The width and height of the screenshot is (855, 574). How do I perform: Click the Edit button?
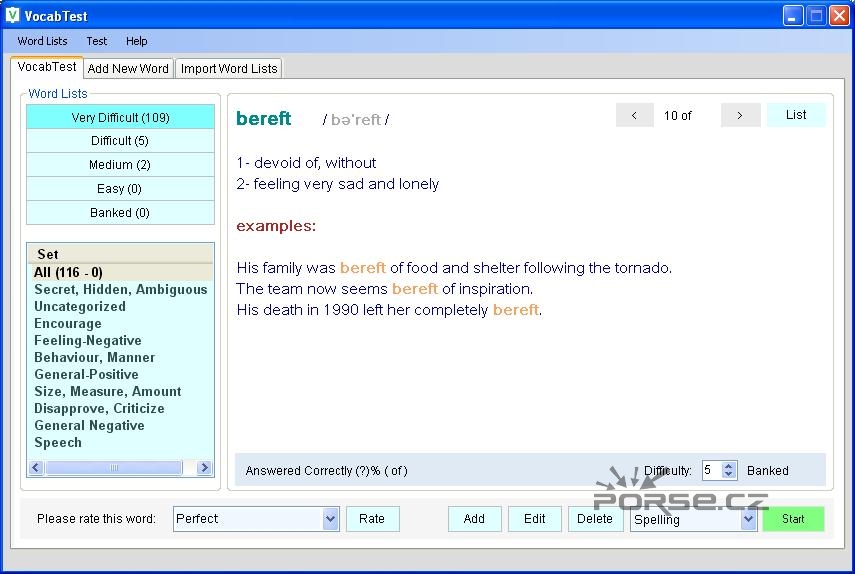tap(534, 519)
